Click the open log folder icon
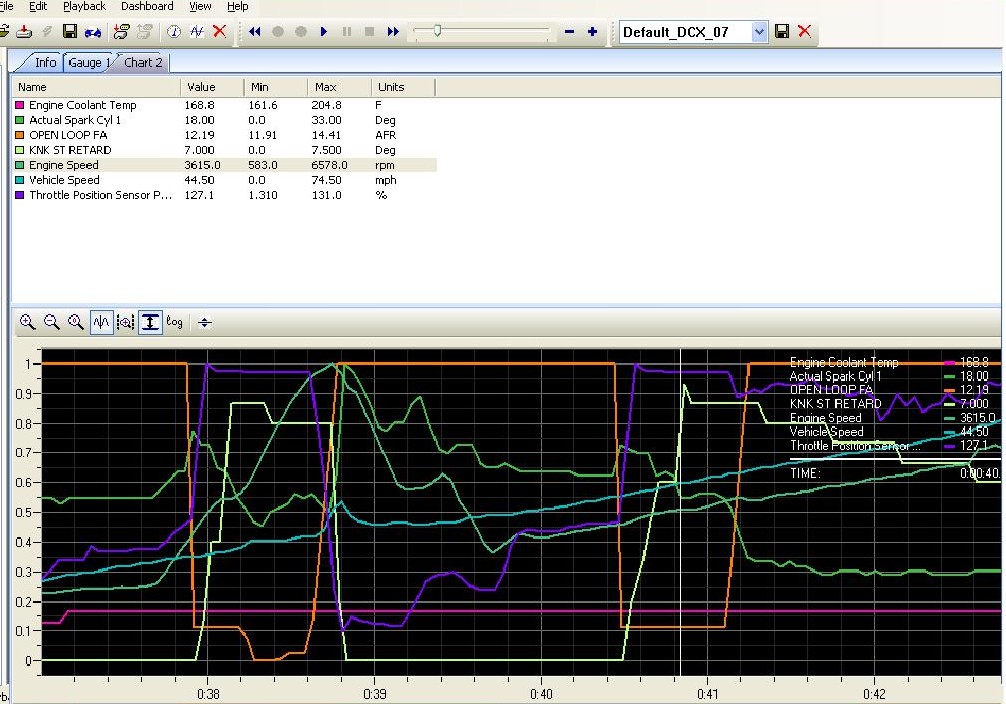Viewport: 1006px width, 704px height. pos(3,31)
